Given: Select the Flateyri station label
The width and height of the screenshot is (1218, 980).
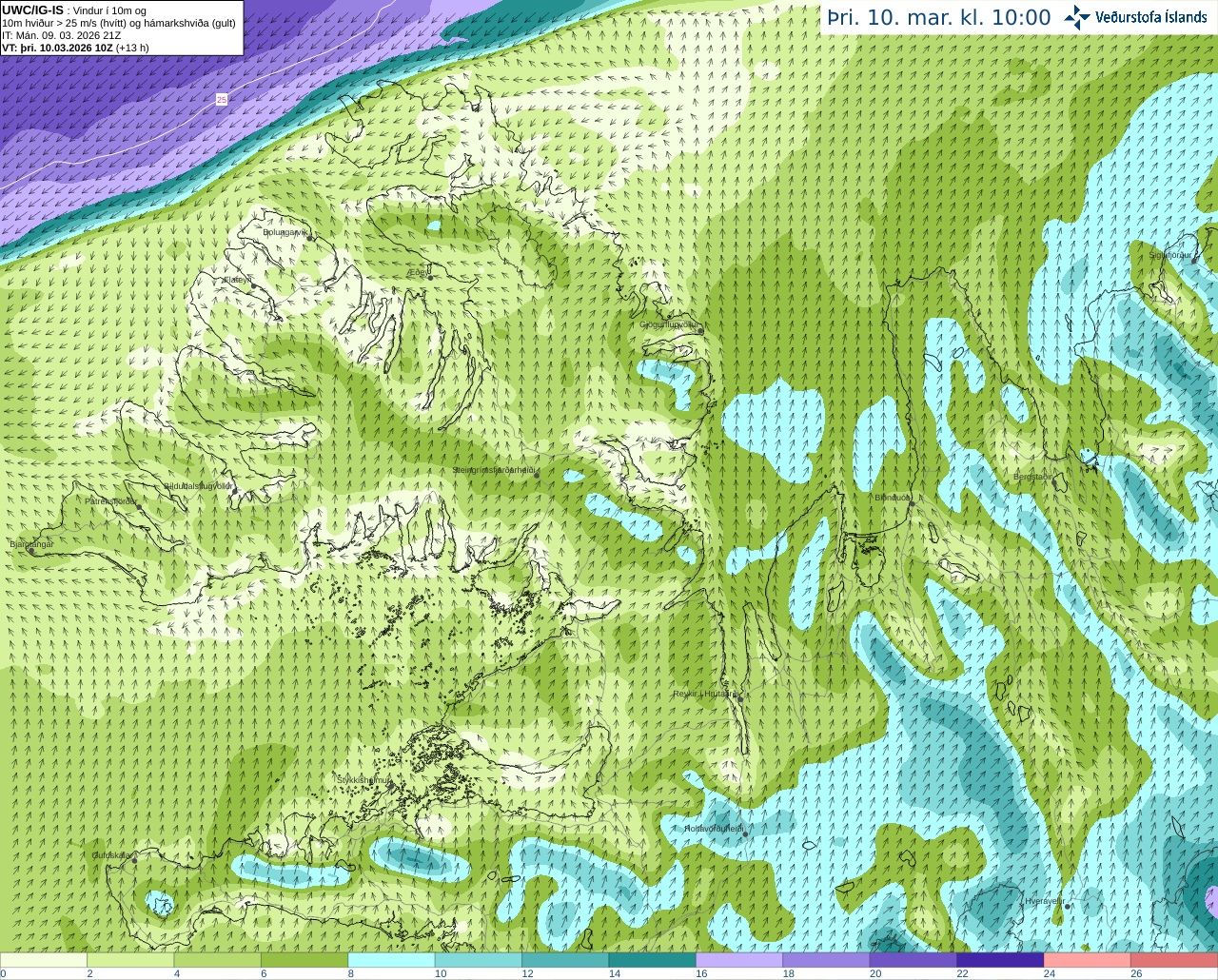Looking at the screenshot, I should pyautogui.click(x=237, y=280).
